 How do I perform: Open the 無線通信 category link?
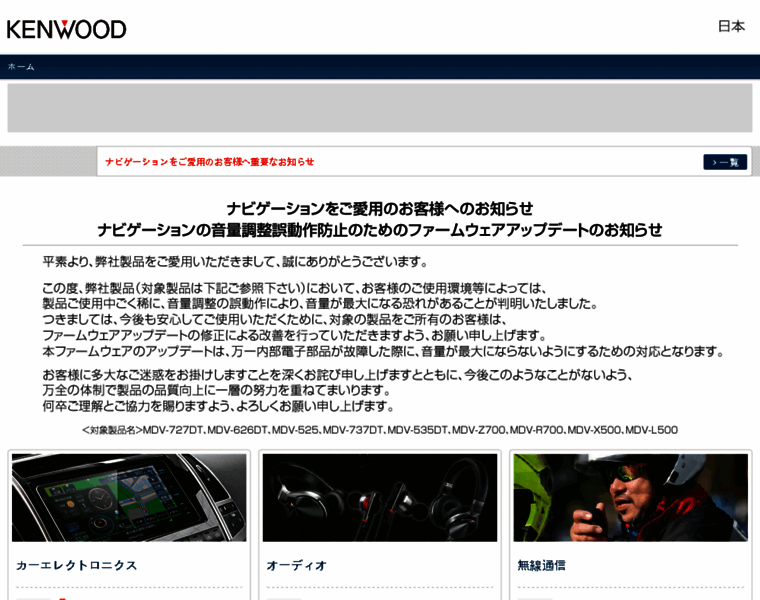click(541, 565)
